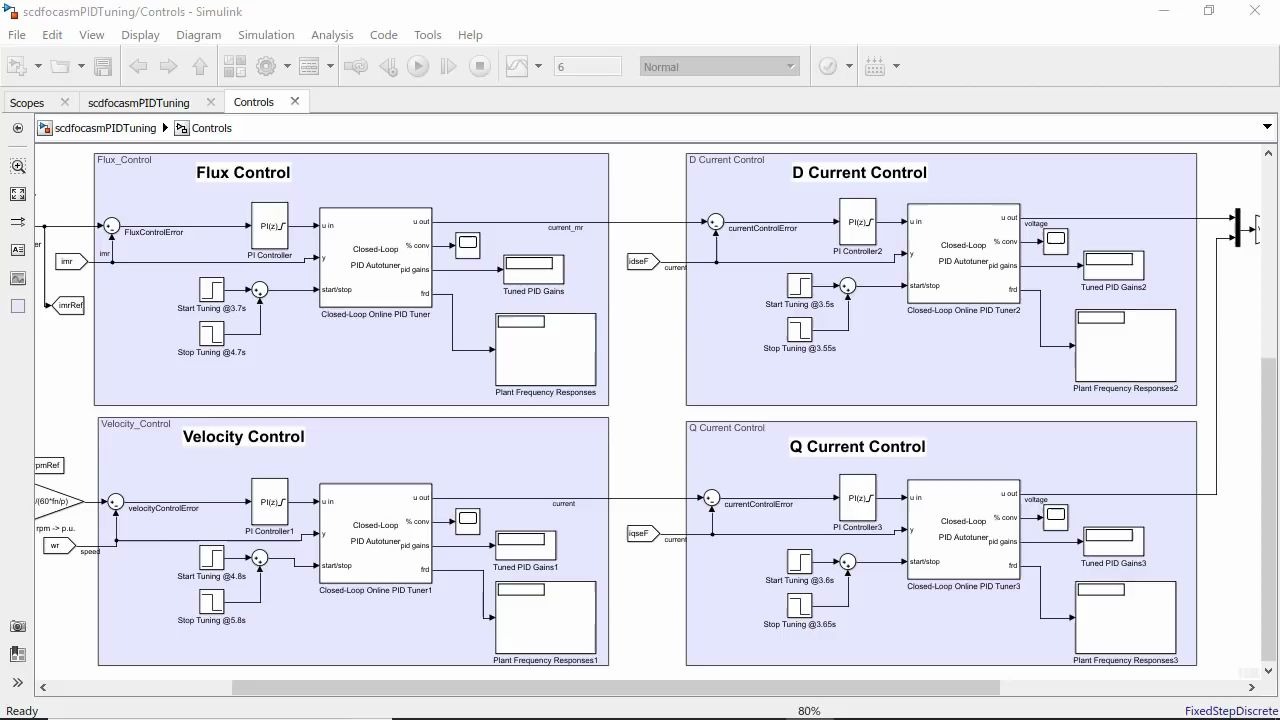
Task: Click the Step Forward button
Action: [449, 66]
